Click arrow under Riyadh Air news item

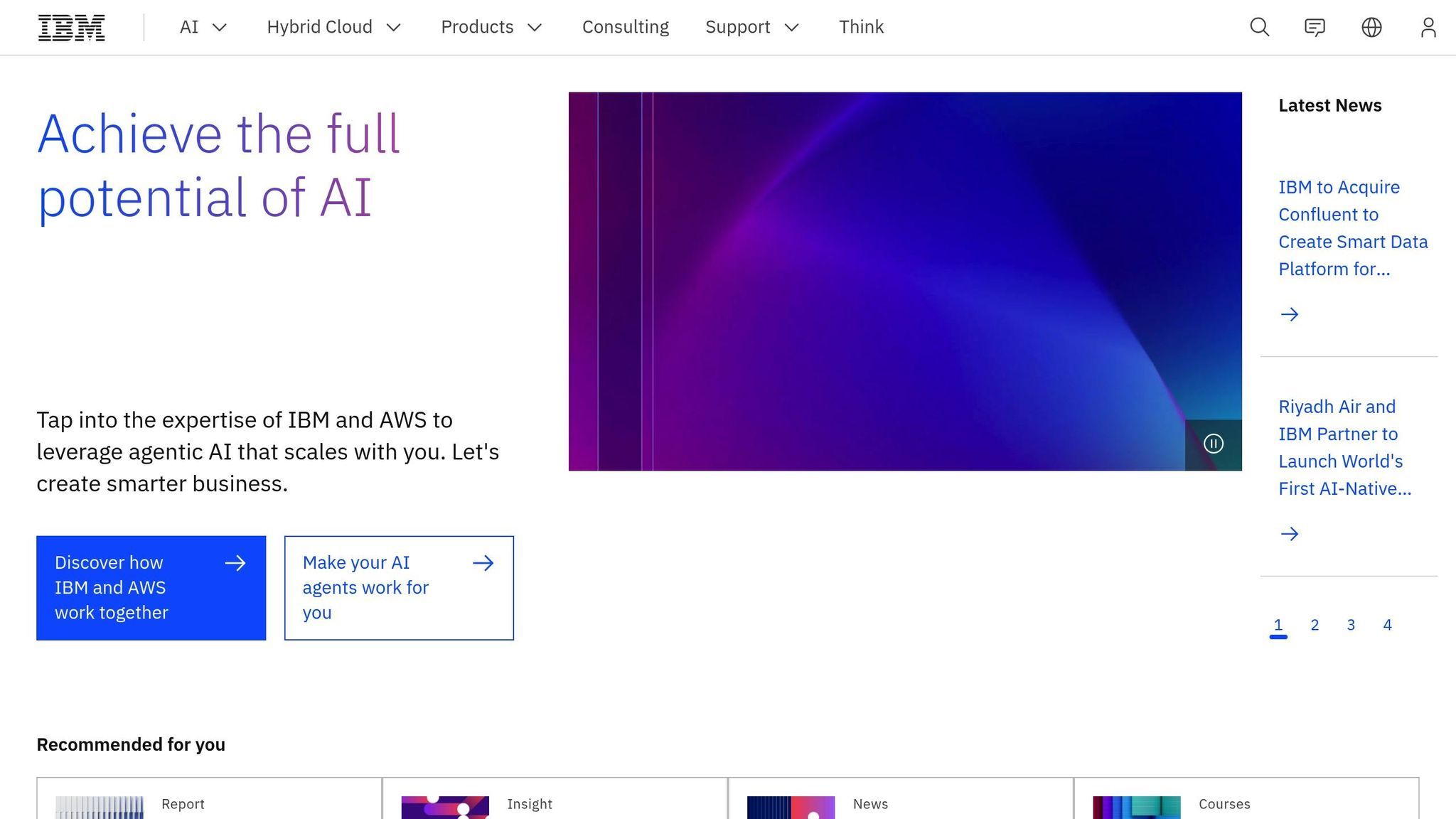coord(1289,534)
